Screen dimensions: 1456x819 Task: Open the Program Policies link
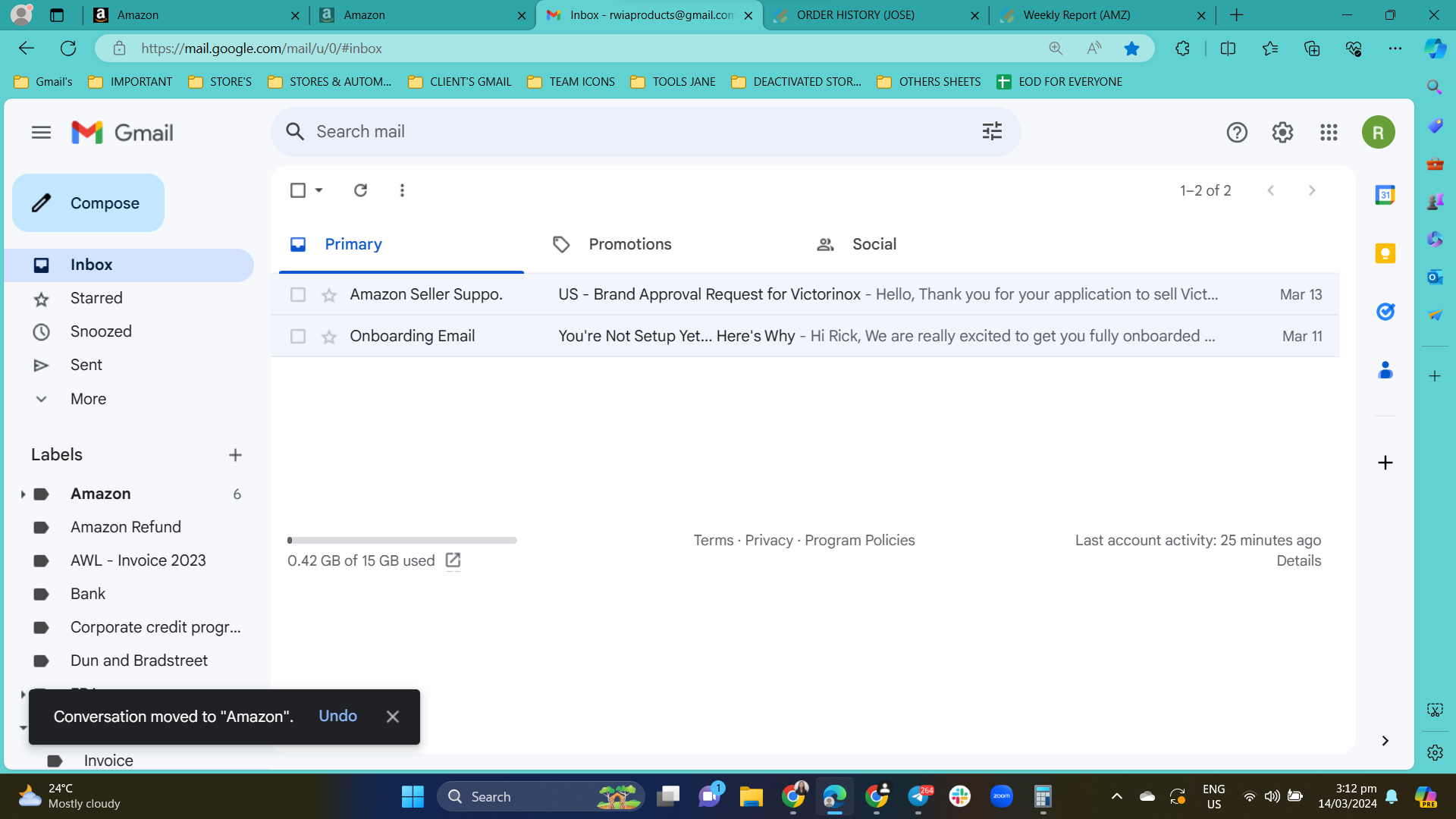pos(860,541)
